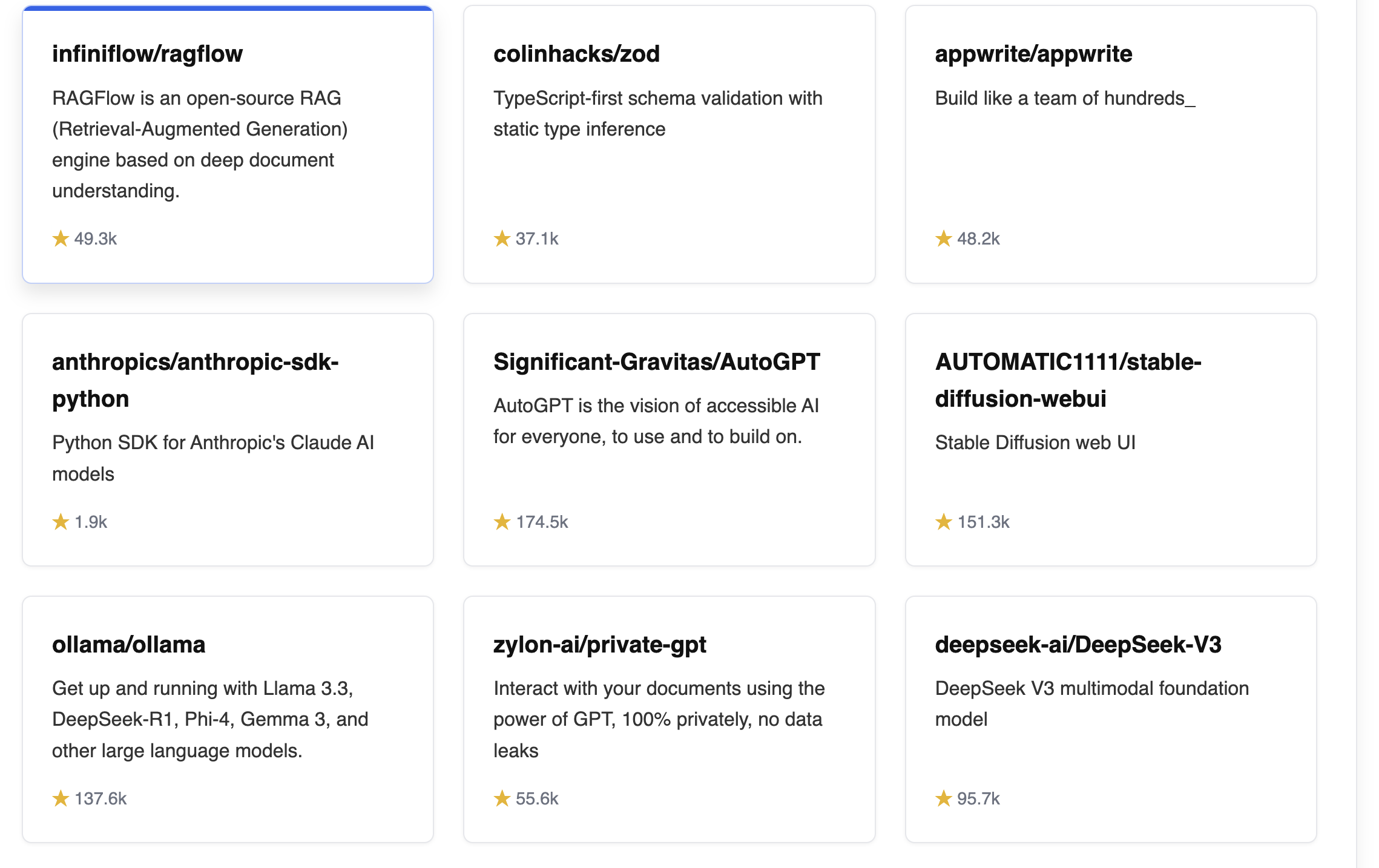Screen dimensions: 1379x868
Task: Click star icon on AutoGPT card
Action: point(502,522)
